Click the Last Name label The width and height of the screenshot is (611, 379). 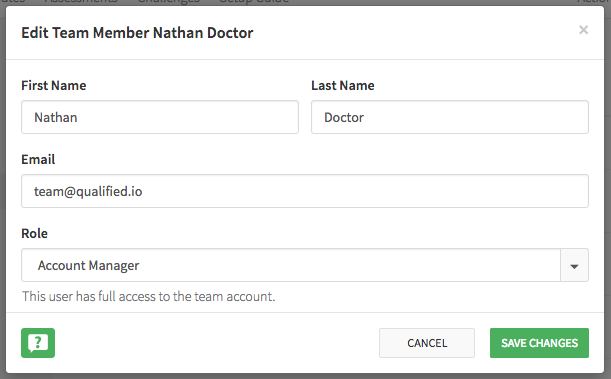click(343, 85)
